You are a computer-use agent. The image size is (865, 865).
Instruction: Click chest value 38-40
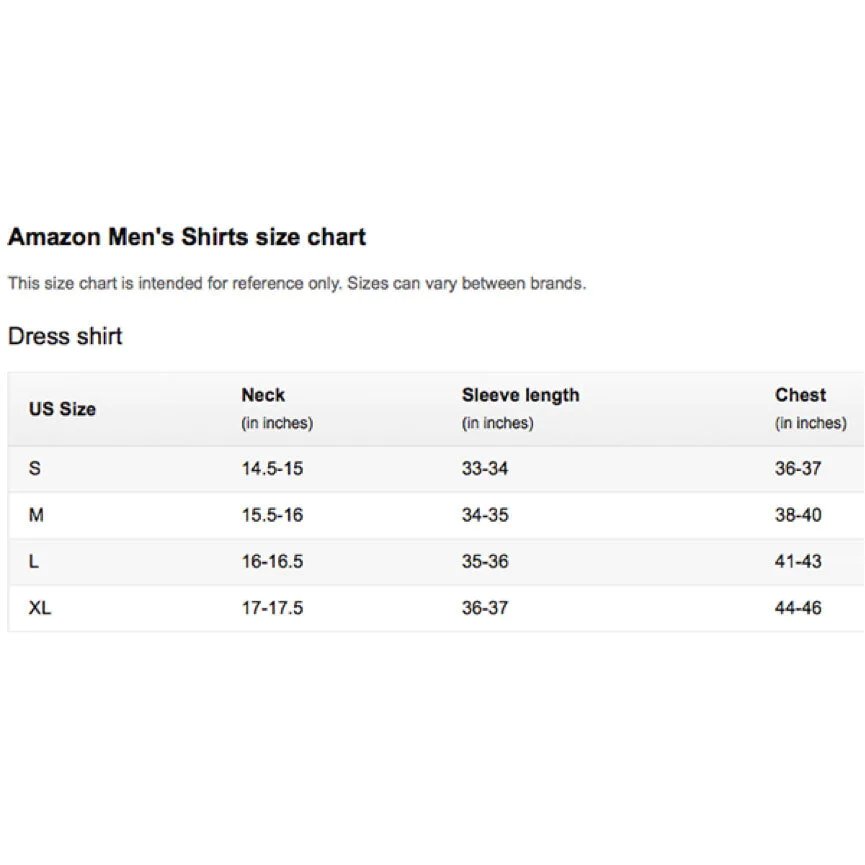tap(798, 515)
